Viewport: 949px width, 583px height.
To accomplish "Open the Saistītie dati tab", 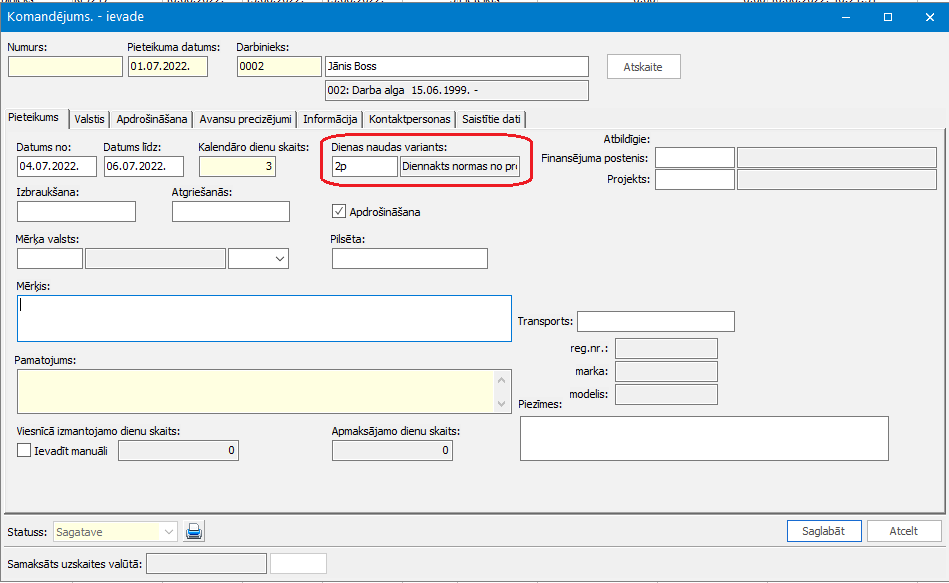I will pos(491,119).
